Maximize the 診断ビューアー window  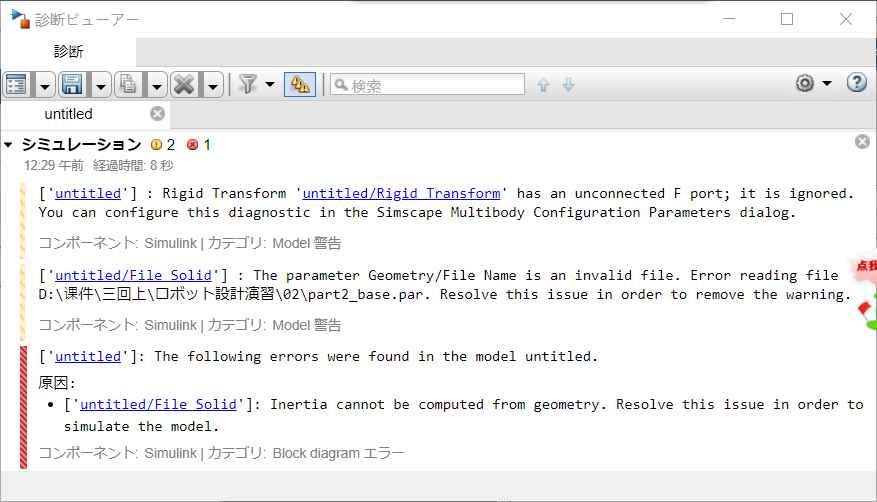point(787,19)
